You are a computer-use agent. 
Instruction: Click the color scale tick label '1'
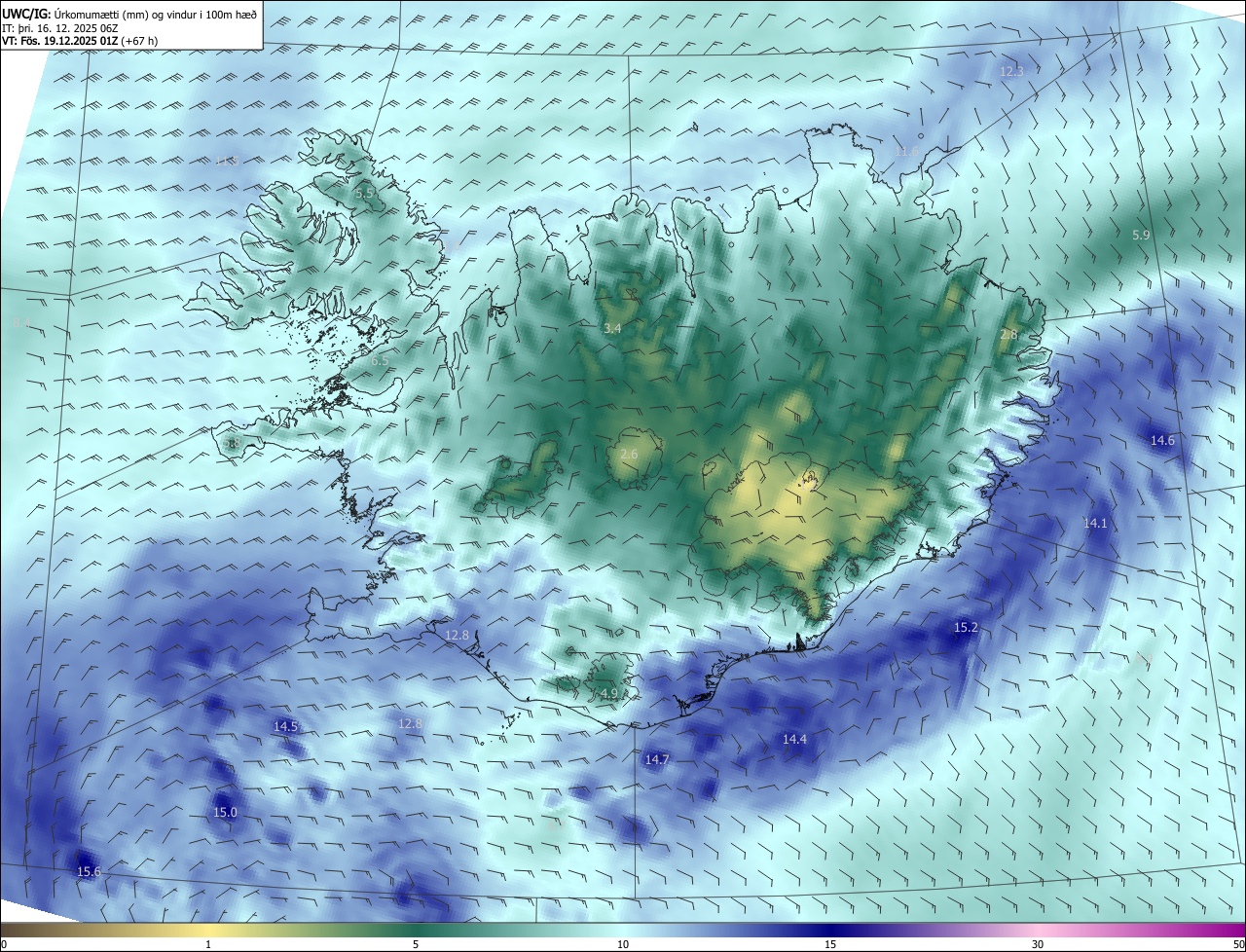(x=208, y=944)
